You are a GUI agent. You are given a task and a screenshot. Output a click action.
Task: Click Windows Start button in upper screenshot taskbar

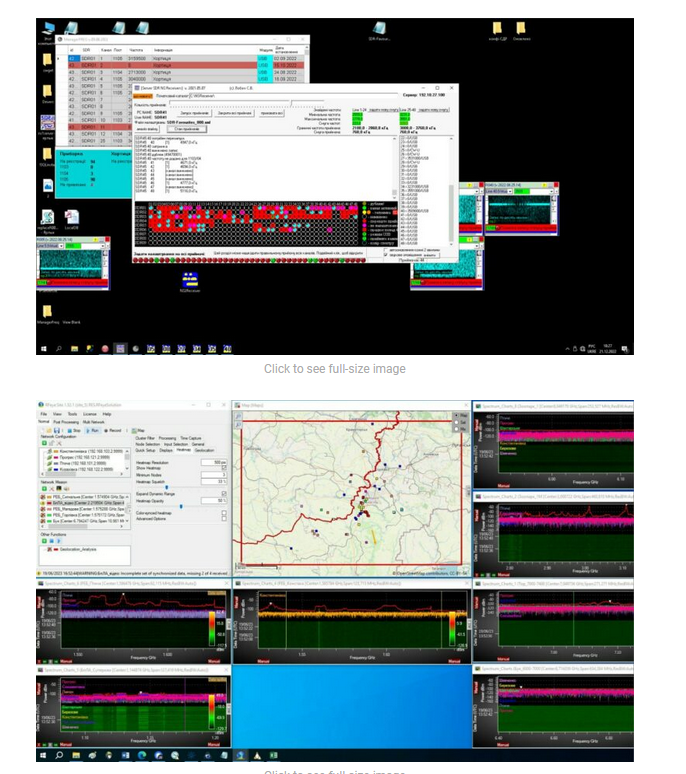(x=43, y=348)
